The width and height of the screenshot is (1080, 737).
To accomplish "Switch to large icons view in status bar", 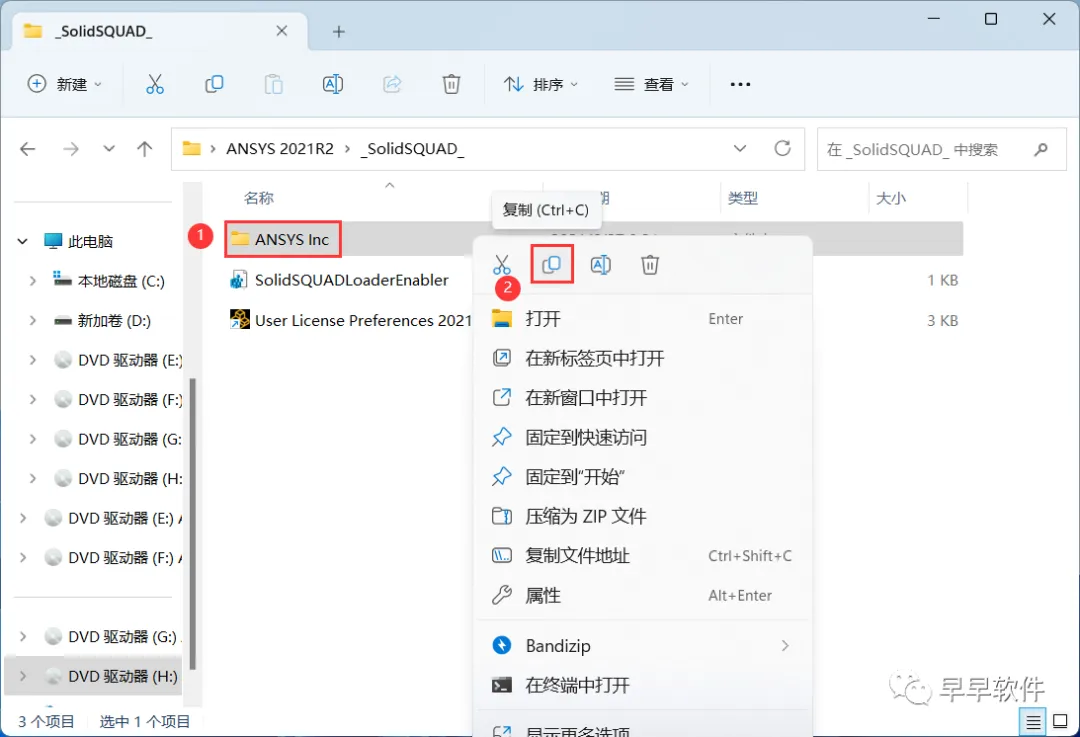I will coord(1061,722).
